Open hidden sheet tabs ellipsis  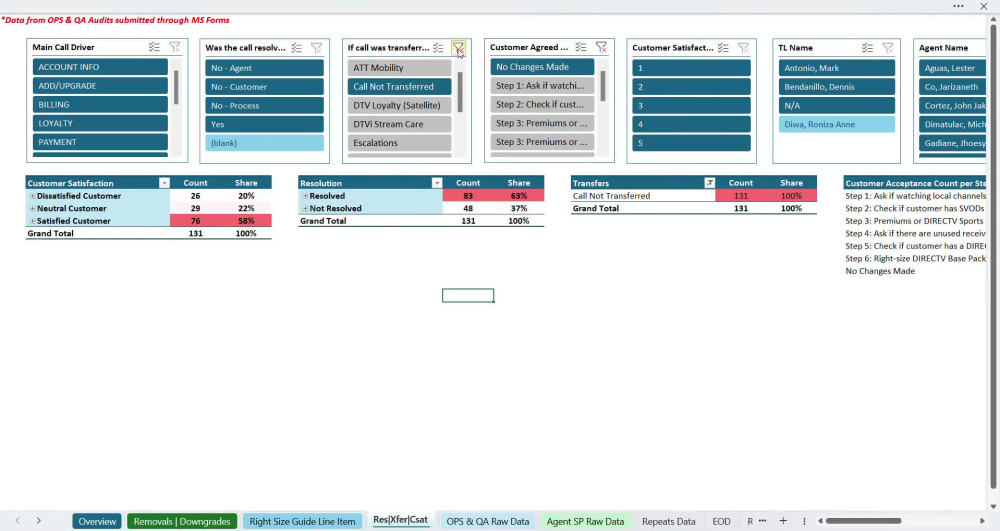(762, 521)
